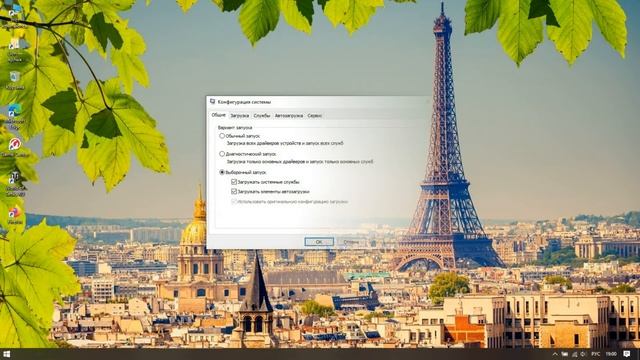Open the network tray icon
This screenshot has width=640, height=360.
[575, 354]
